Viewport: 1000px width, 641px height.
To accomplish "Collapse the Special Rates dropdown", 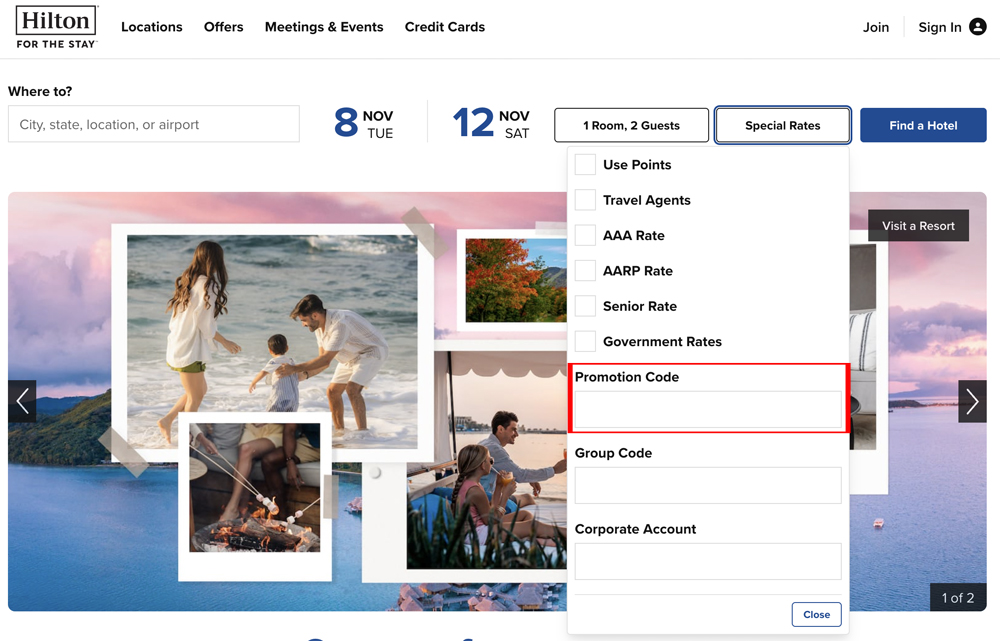I will pyautogui.click(x=783, y=125).
